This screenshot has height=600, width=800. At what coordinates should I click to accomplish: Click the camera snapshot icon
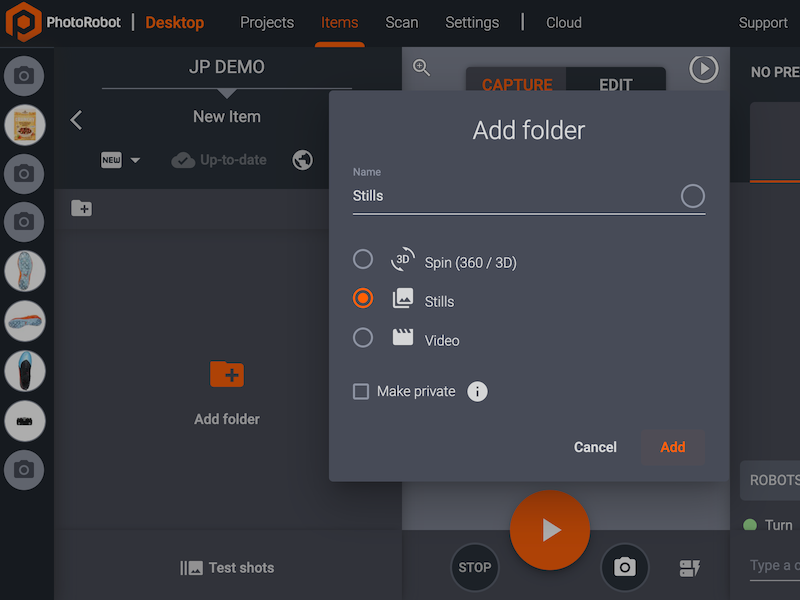624,567
